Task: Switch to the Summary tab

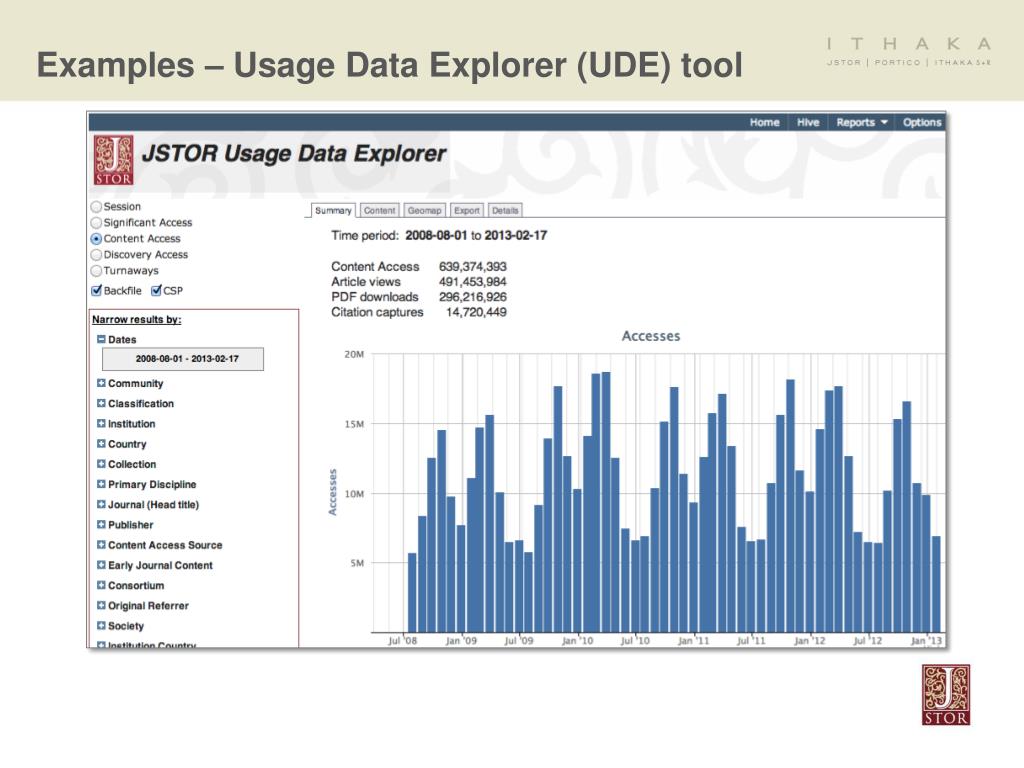Action: pos(333,210)
